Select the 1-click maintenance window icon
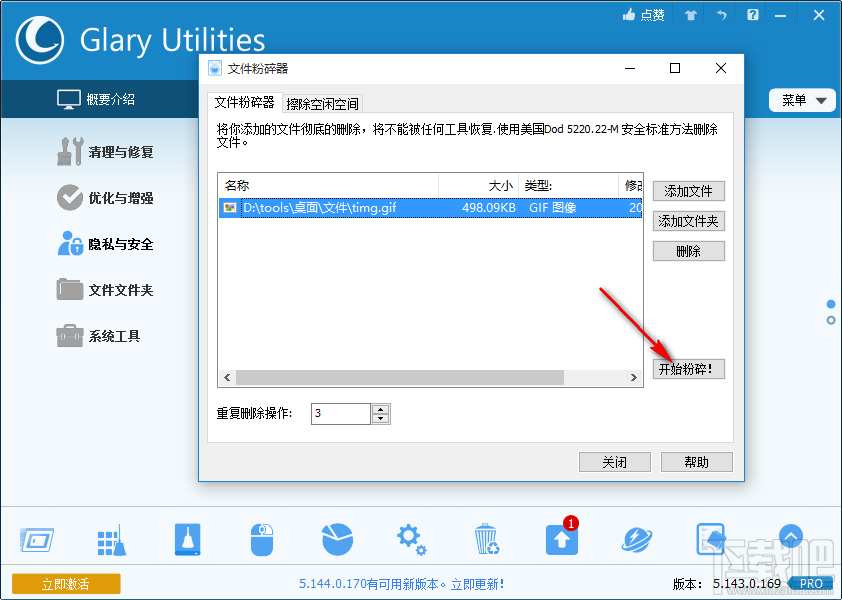The height and width of the screenshot is (600, 842). tap(38, 538)
